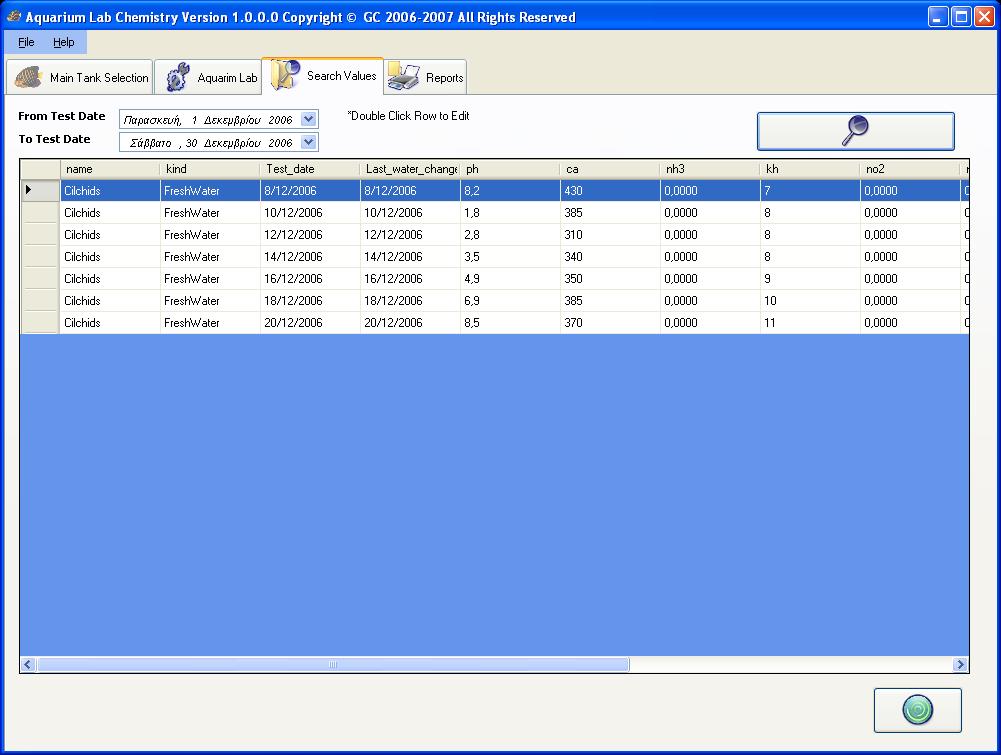Click the gear icon on Aquarim Lab tab

(177, 77)
